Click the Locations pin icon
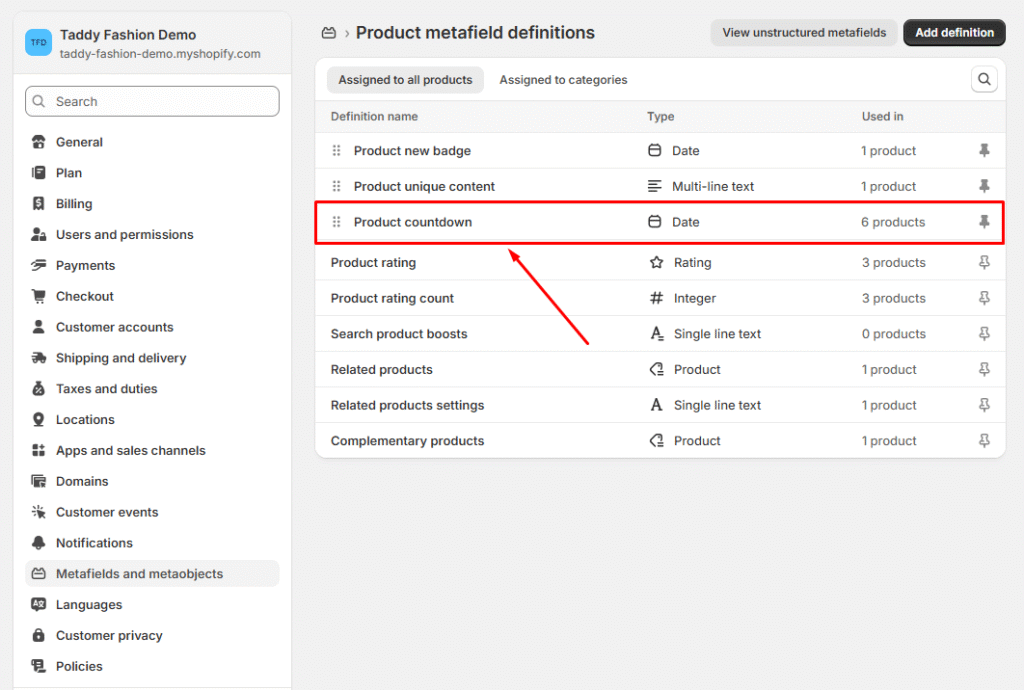This screenshot has width=1024, height=690. [39, 419]
